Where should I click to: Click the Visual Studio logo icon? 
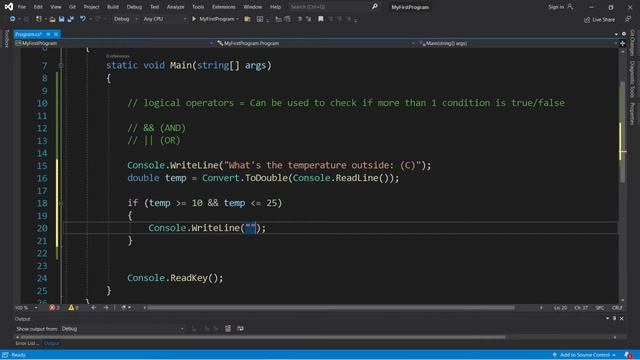tap(9, 7)
